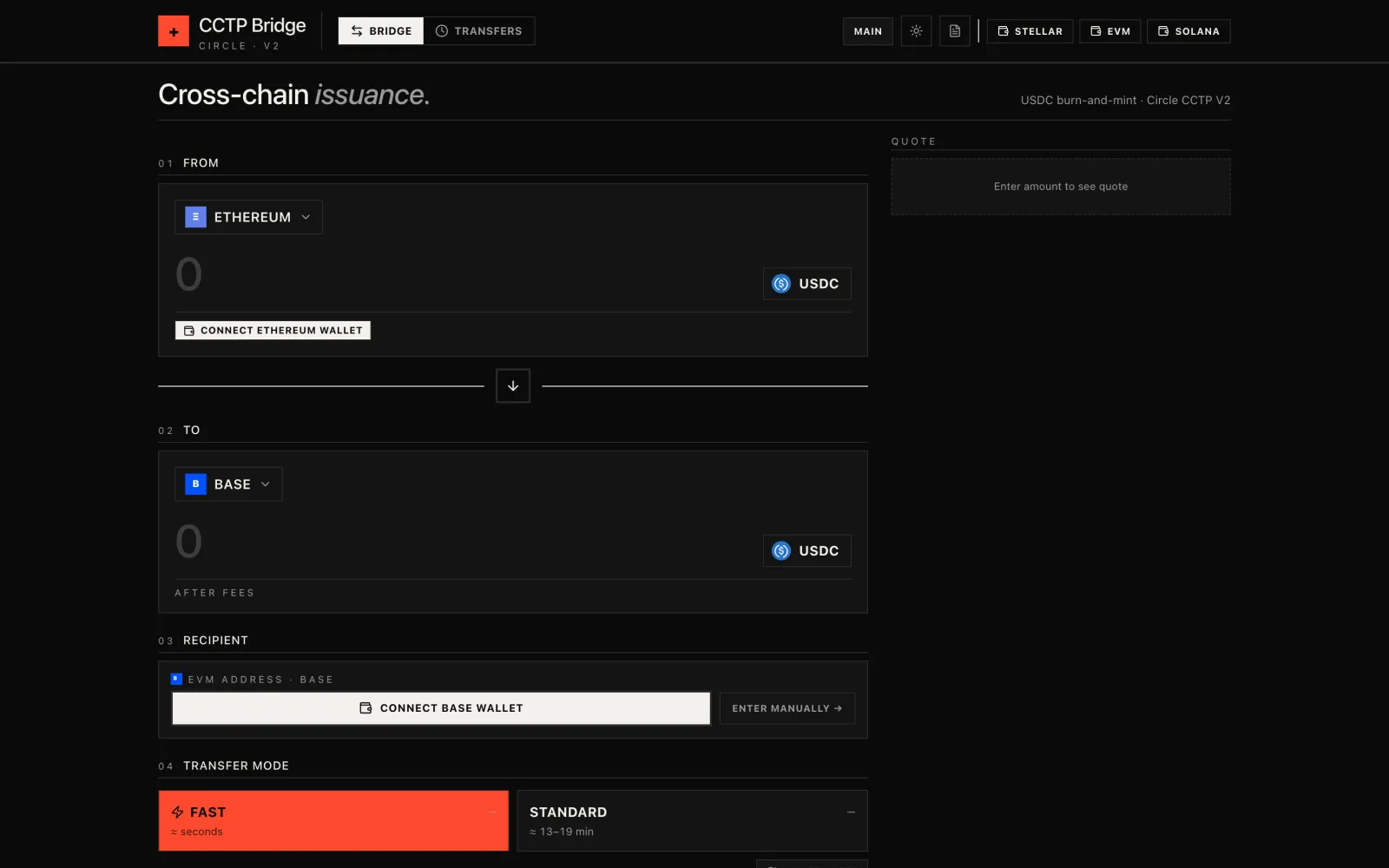Open the Transfers tab

coord(479,31)
